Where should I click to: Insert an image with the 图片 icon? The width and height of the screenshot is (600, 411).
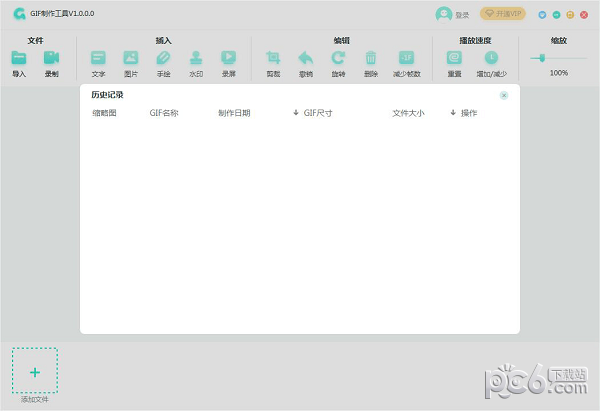click(x=131, y=58)
